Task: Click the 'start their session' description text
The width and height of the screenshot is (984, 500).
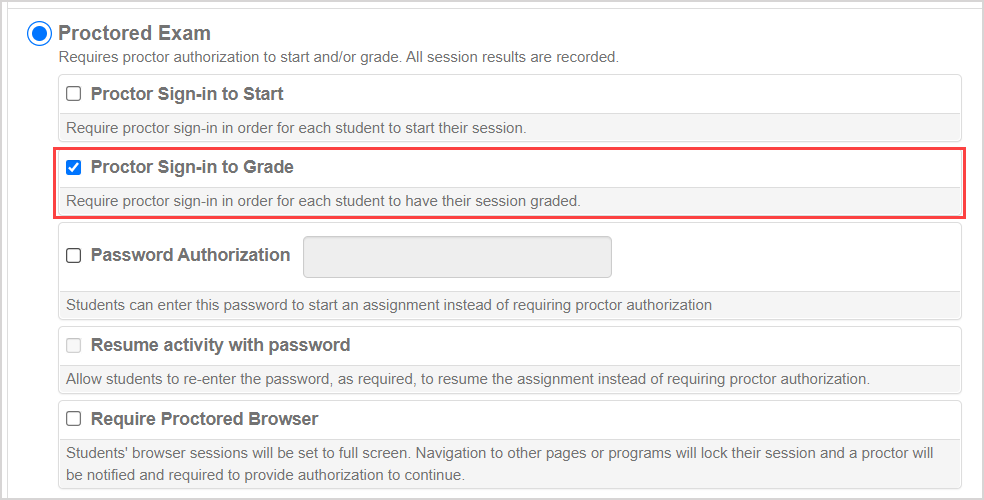Action: coord(470,128)
